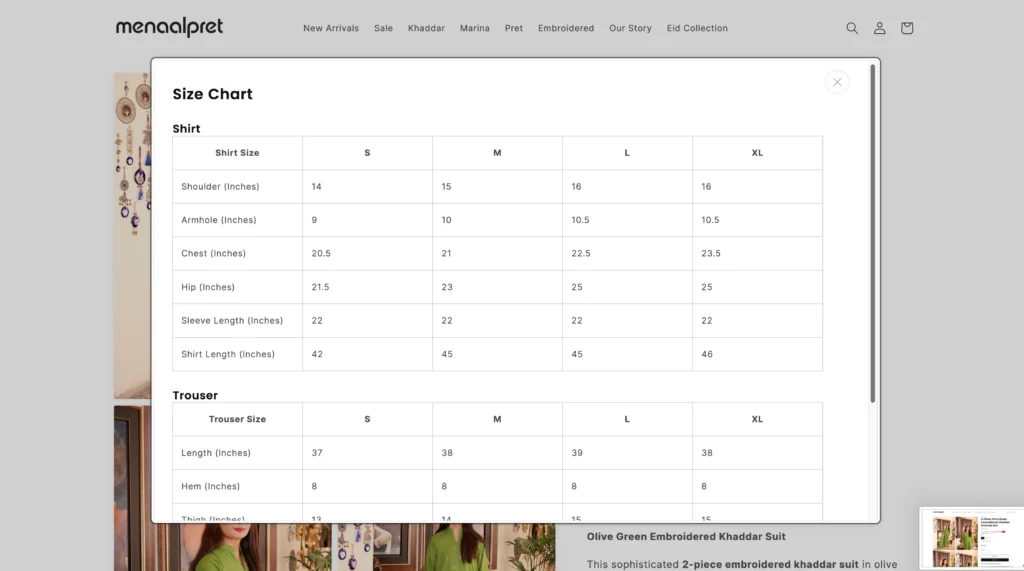This screenshot has height=571, width=1024.
Task: Open New Arrivals menu item
Action: pos(331,28)
